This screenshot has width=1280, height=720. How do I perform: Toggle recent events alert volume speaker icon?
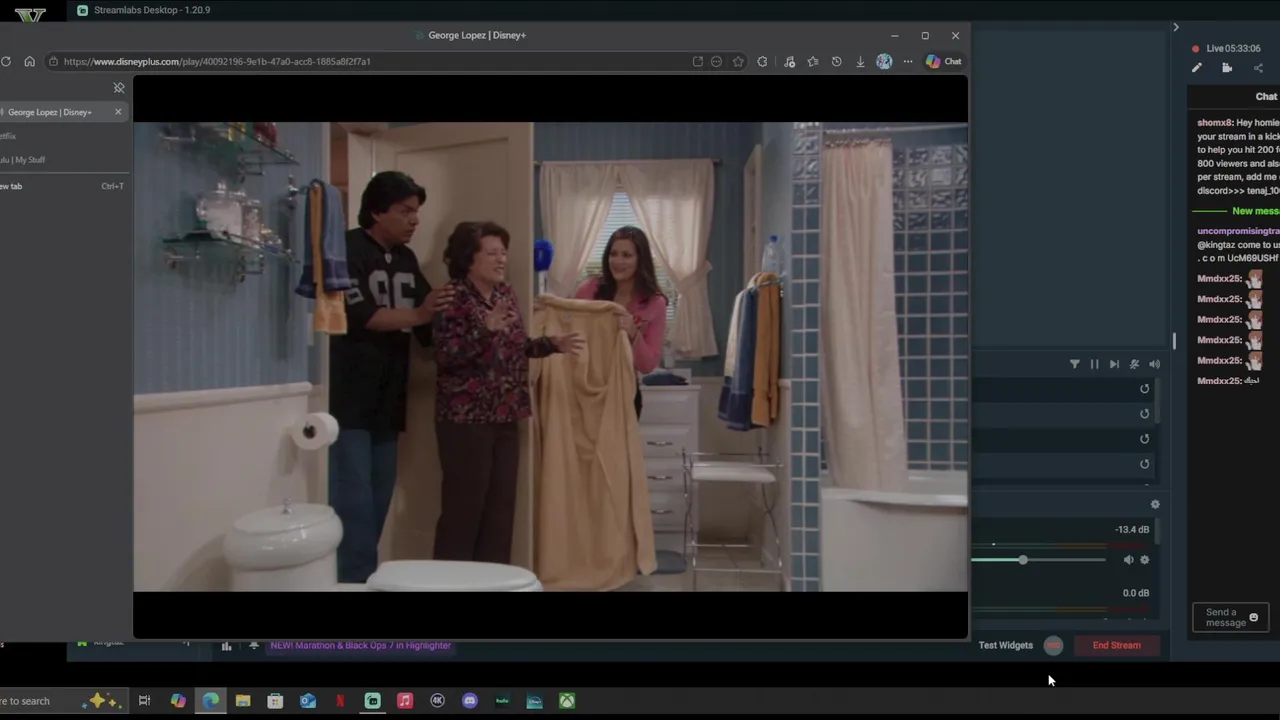[x=1154, y=364]
